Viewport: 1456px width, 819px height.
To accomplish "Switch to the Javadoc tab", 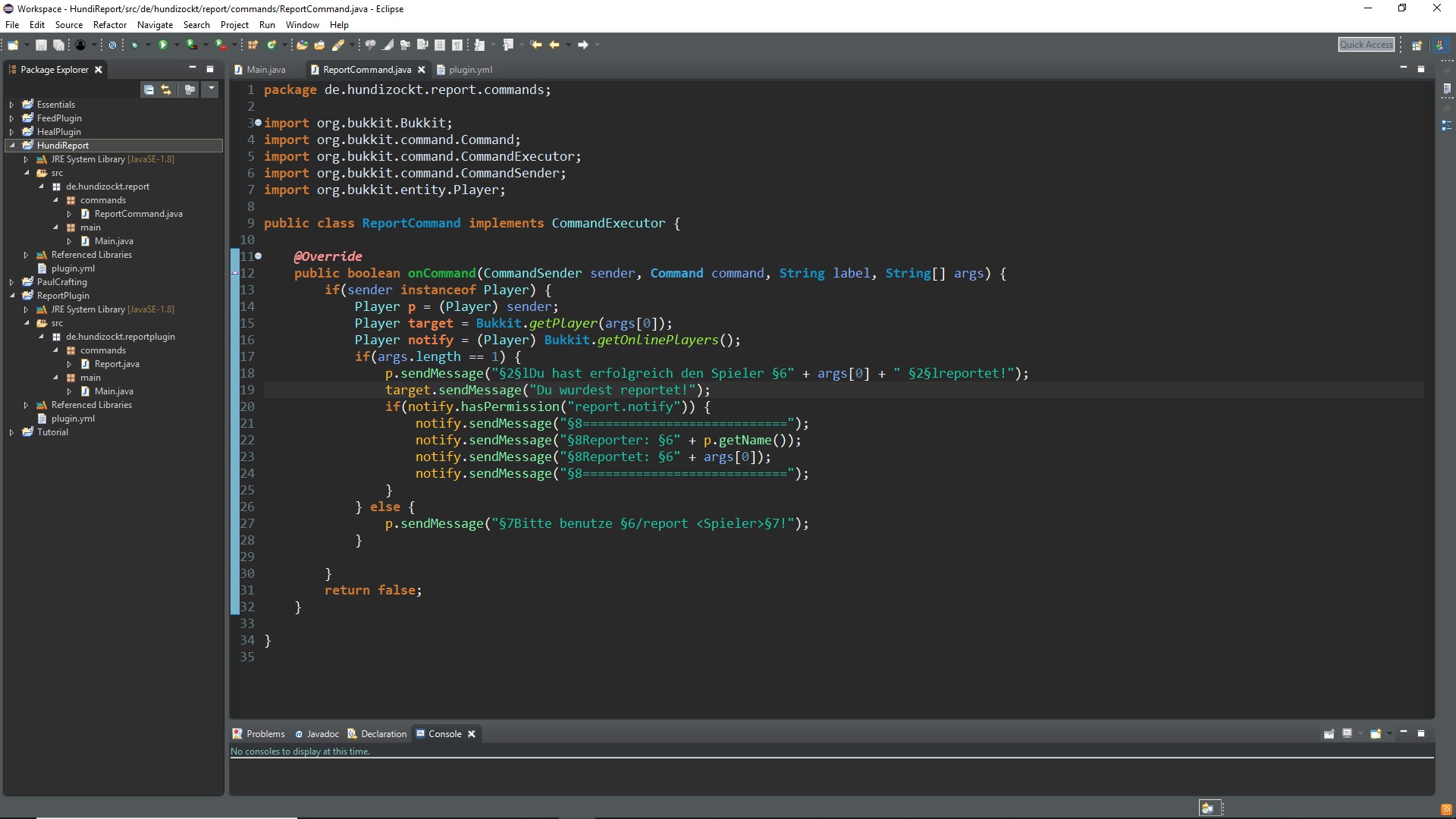I will tap(317, 734).
